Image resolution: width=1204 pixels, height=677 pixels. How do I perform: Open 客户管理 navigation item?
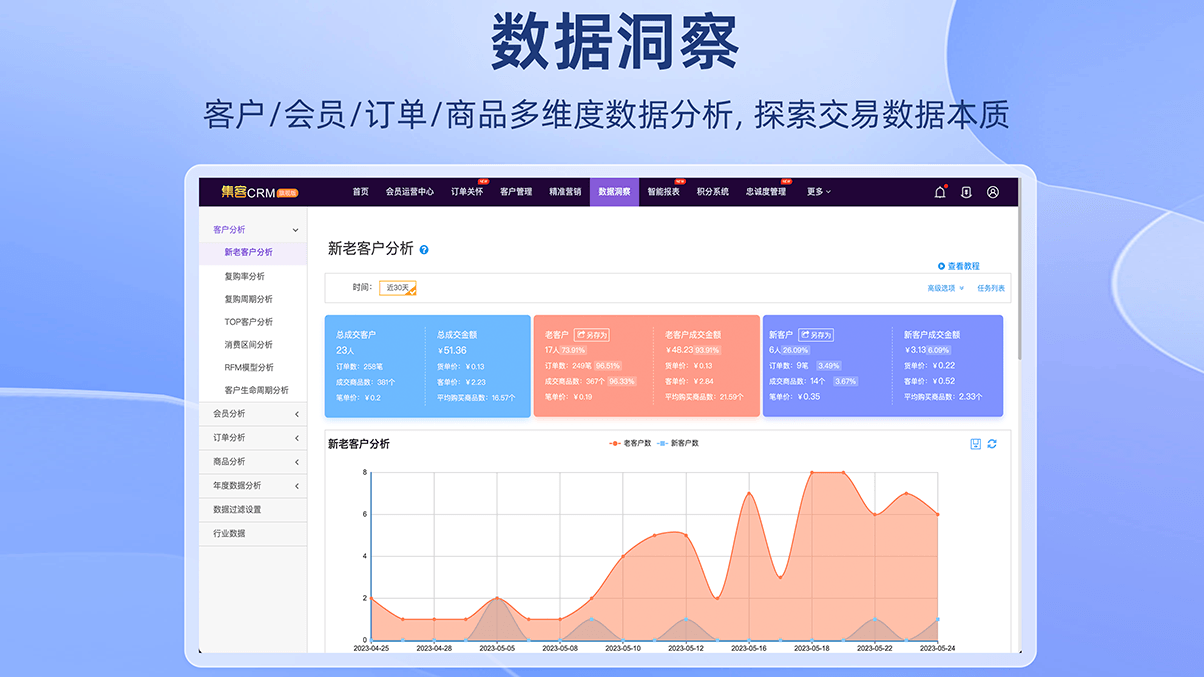(516, 192)
